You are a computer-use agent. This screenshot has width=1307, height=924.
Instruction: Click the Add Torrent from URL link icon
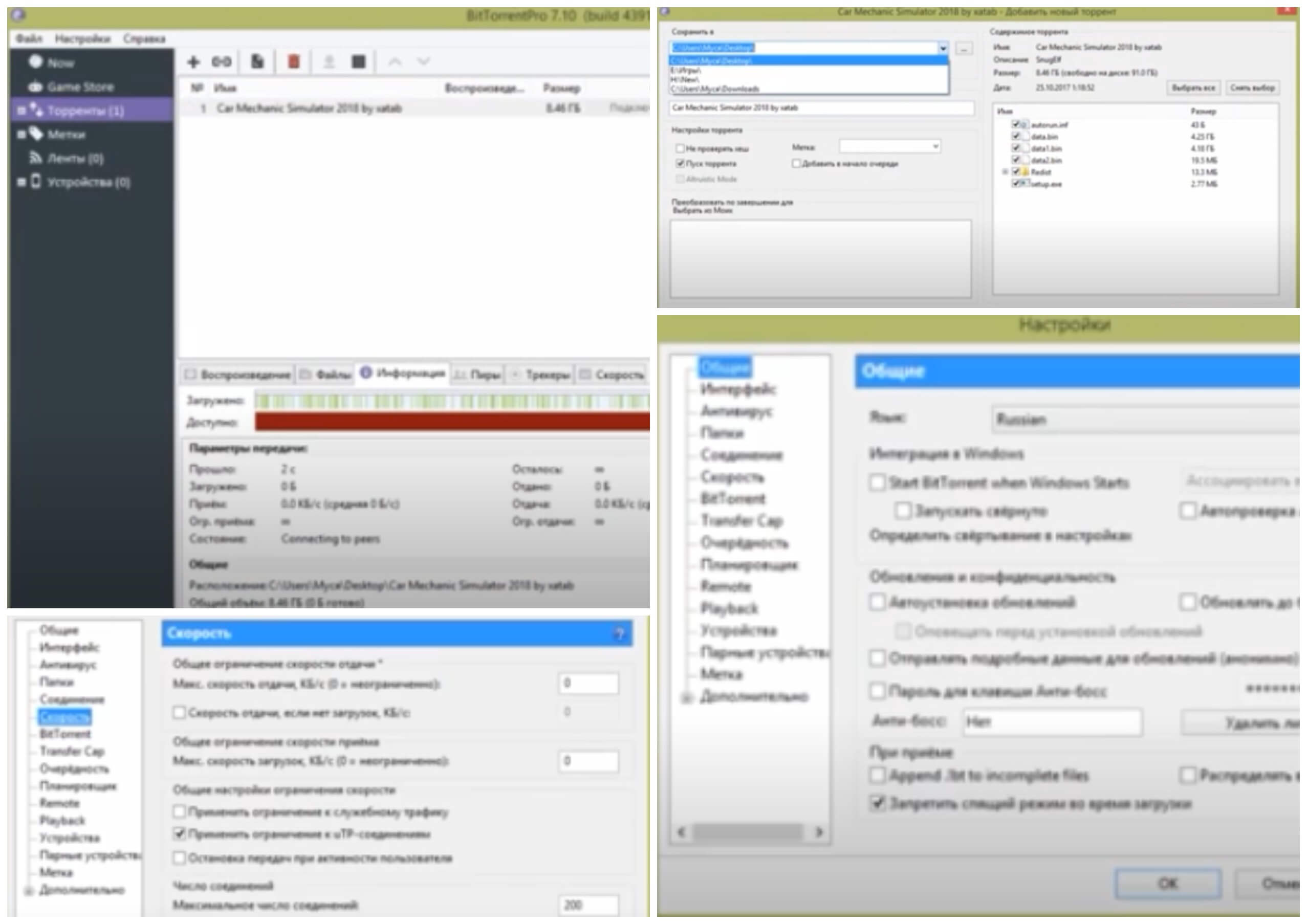pos(222,61)
